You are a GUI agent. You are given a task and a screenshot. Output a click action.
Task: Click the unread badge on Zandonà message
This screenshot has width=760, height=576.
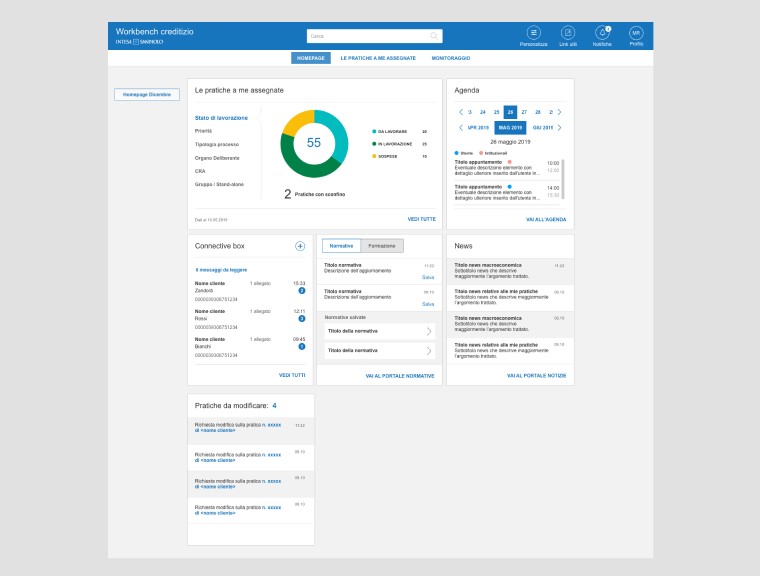(x=301, y=291)
